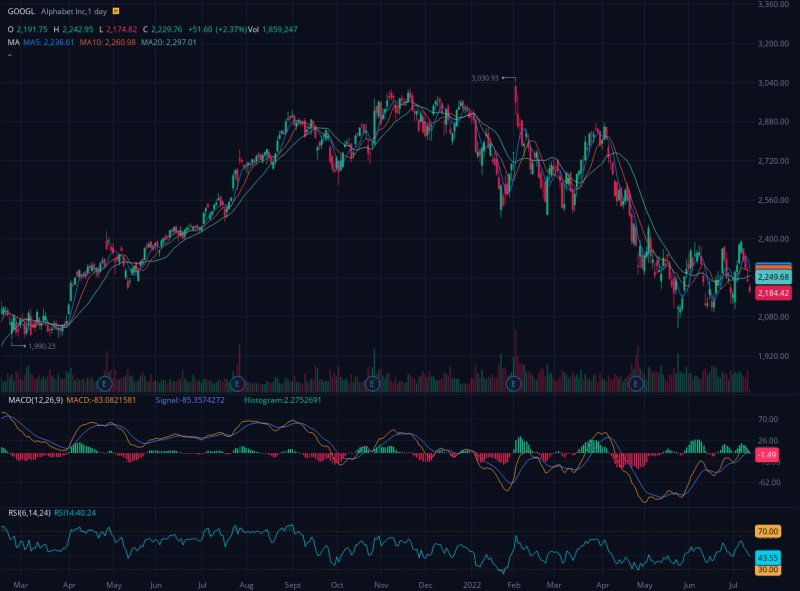The image size is (800, 591).
Task: Click the 2,249.68 price tag on axis
Action: coord(773,277)
